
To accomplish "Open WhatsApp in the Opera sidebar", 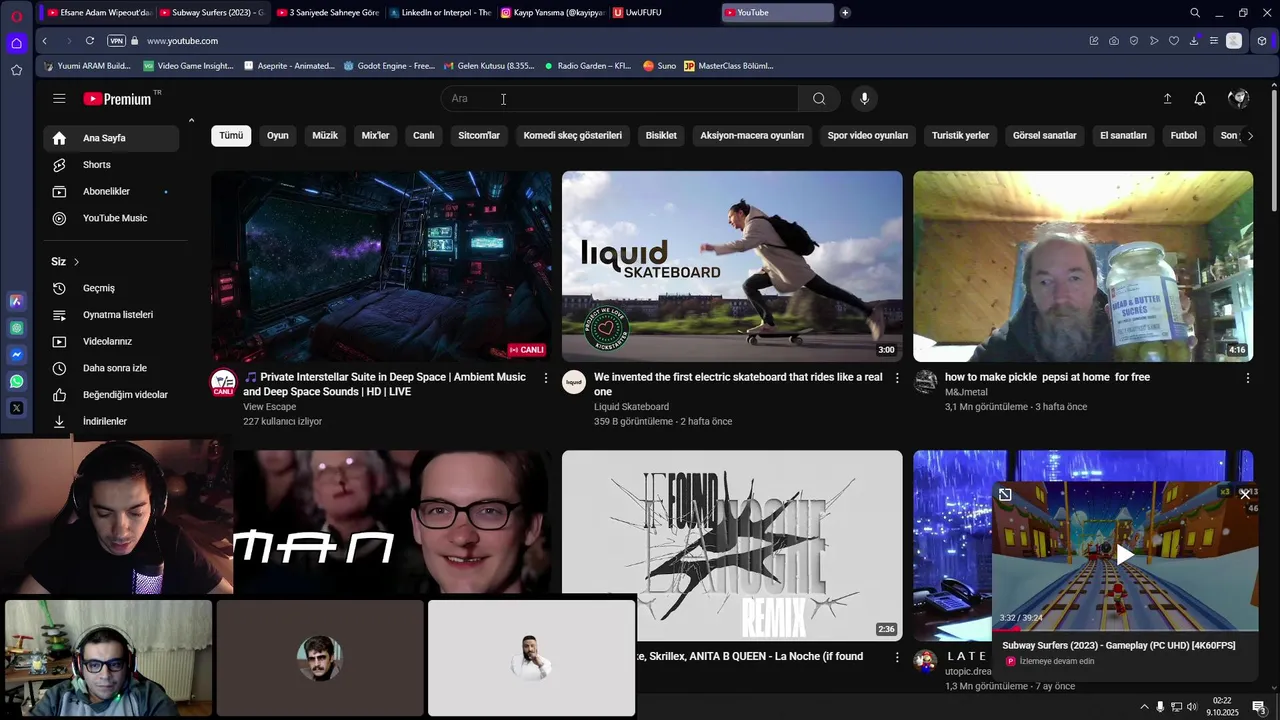I will (x=17, y=381).
